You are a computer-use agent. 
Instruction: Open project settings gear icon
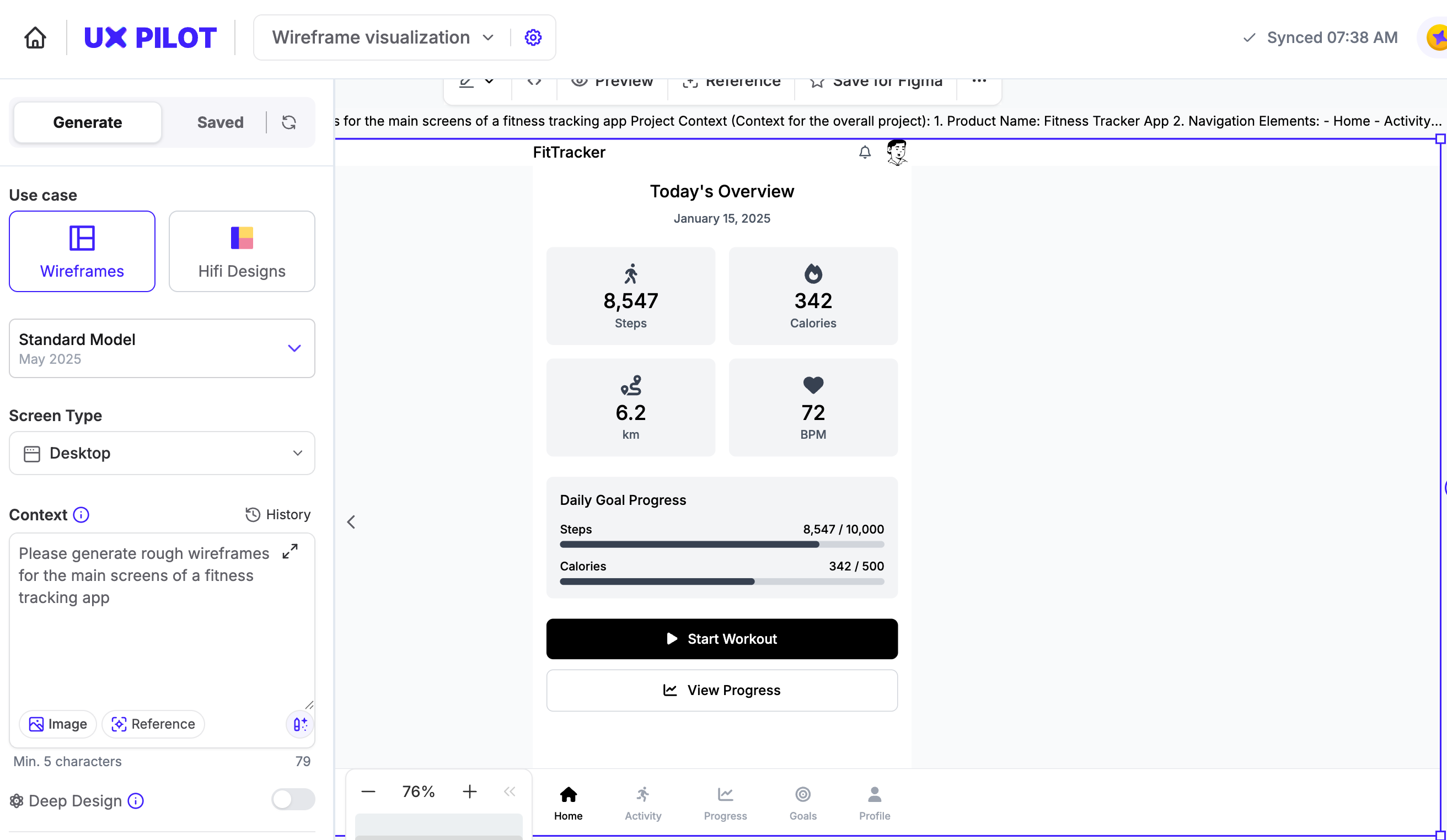point(533,38)
